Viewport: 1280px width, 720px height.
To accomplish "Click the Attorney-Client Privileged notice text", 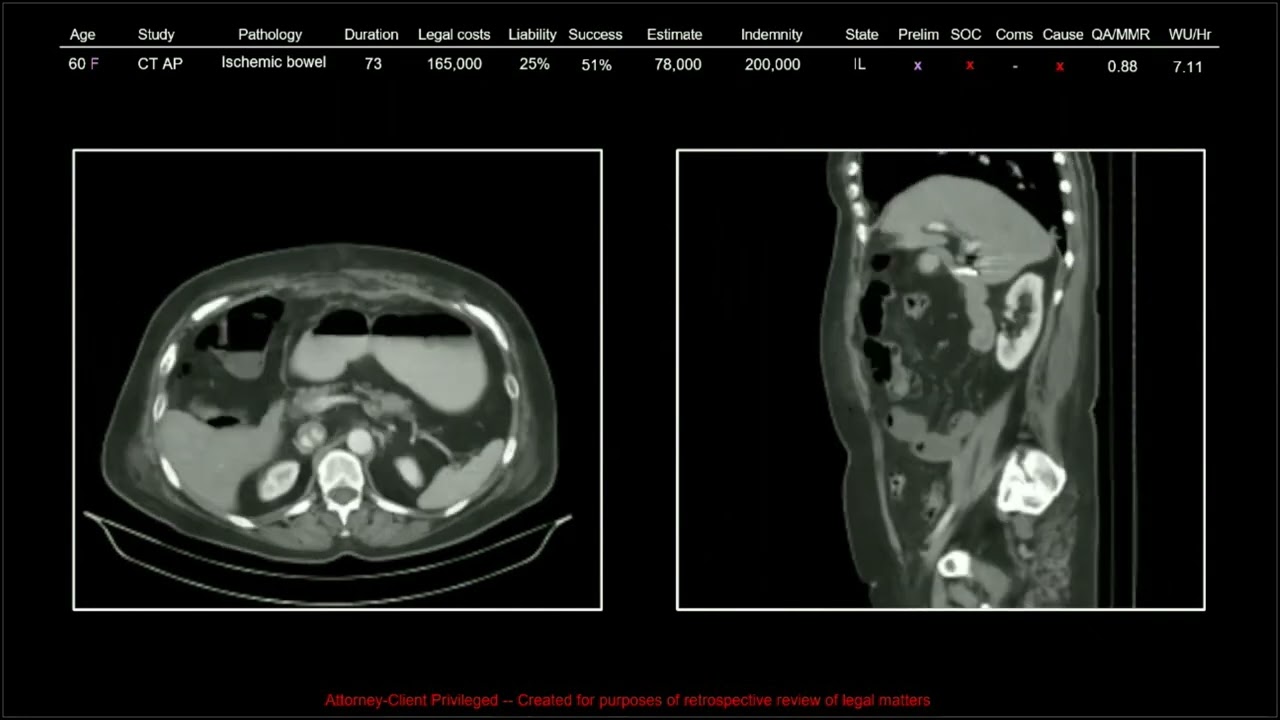I will pos(627,700).
